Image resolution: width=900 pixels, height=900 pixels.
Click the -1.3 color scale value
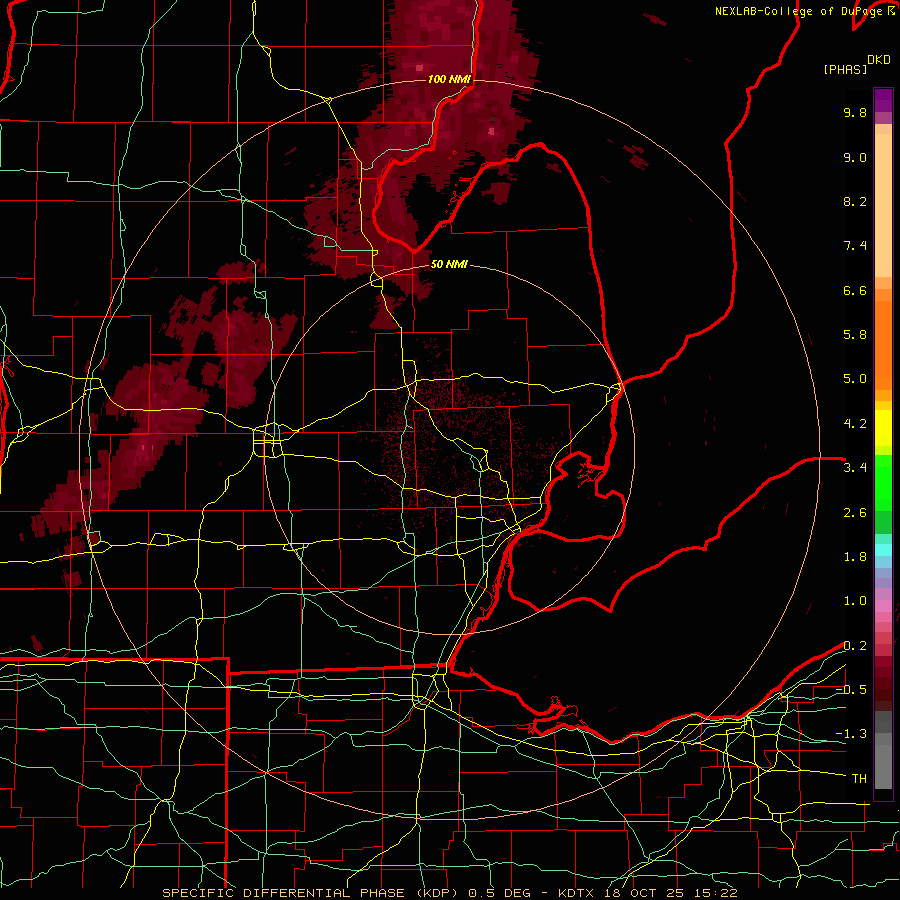click(x=851, y=734)
